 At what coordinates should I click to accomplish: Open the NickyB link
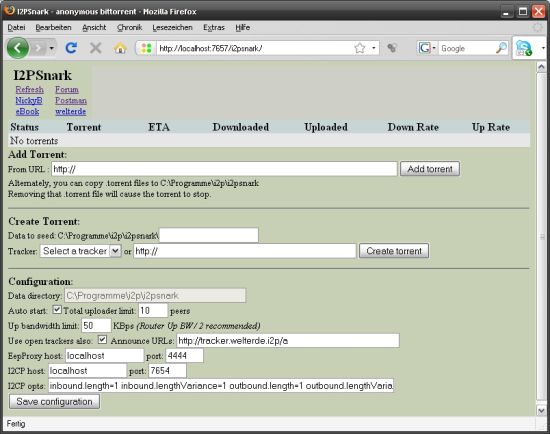click(29, 101)
